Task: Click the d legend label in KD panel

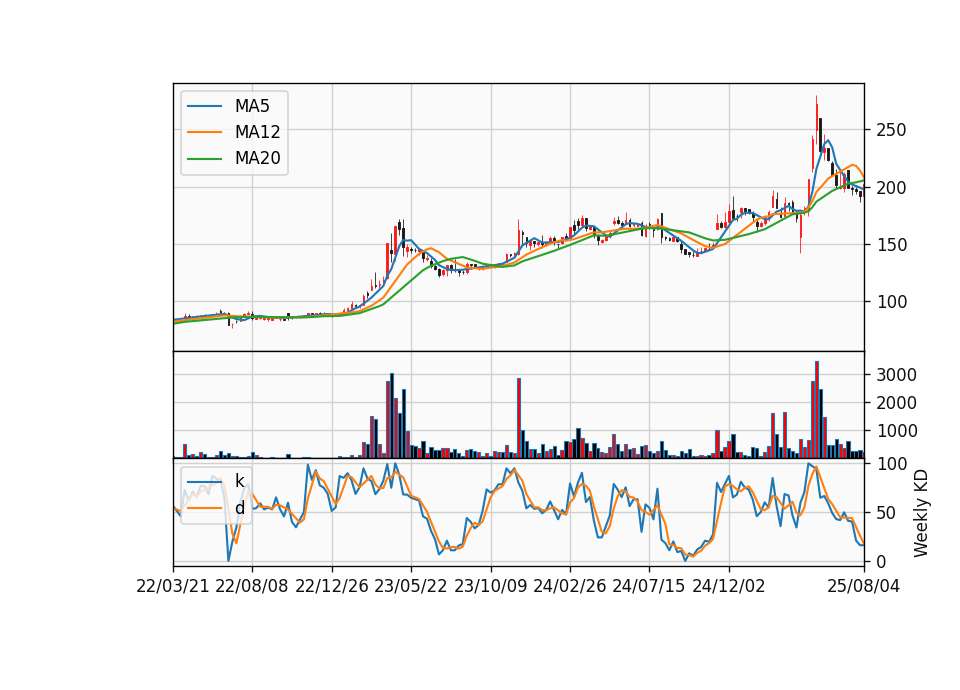Action: point(239,508)
